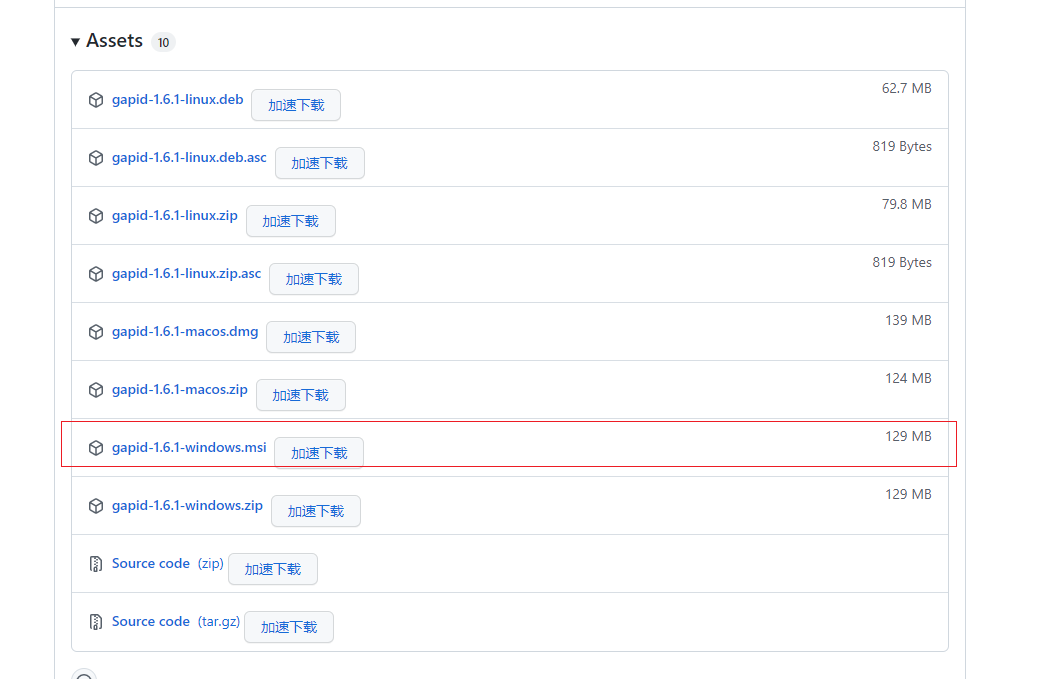
Task: Click the package icon beside gapid-1.6.1-macos.zip
Action: 95,389
